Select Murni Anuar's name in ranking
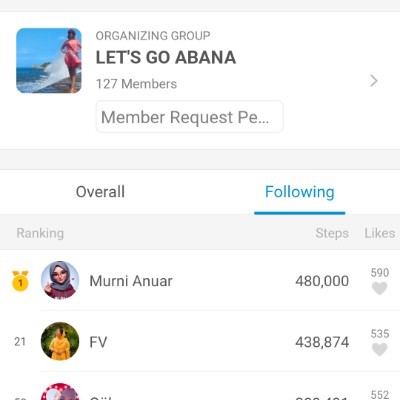This screenshot has height=400, width=400. coord(131,281)
